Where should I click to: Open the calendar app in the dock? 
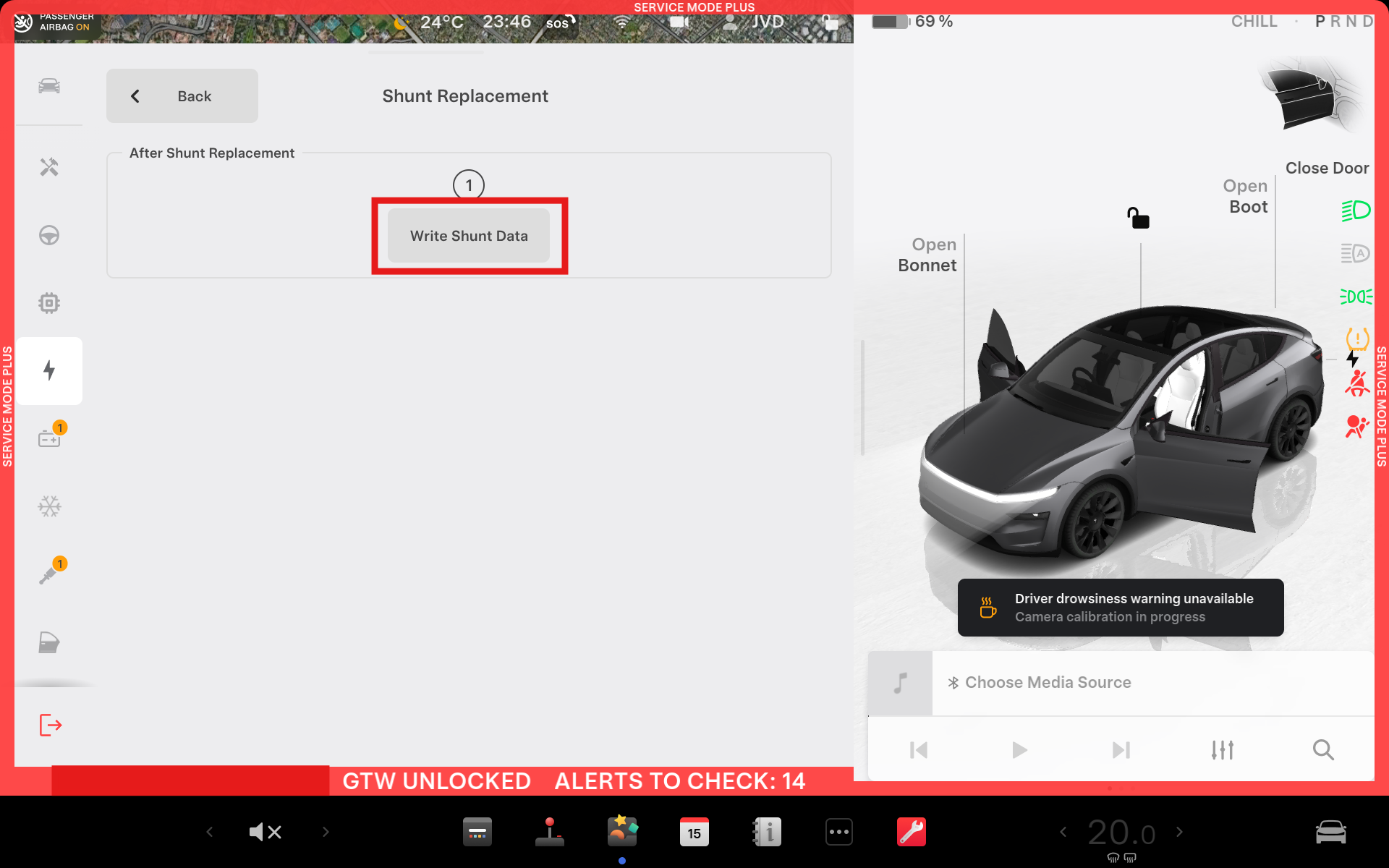click(694, 832)
